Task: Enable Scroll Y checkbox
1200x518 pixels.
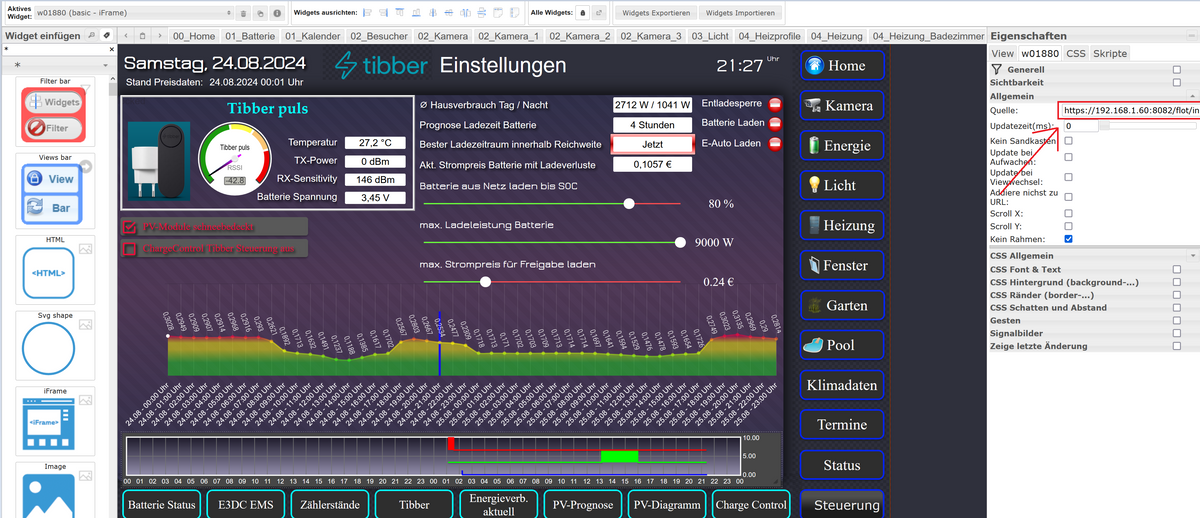Action: point(1069,226)
